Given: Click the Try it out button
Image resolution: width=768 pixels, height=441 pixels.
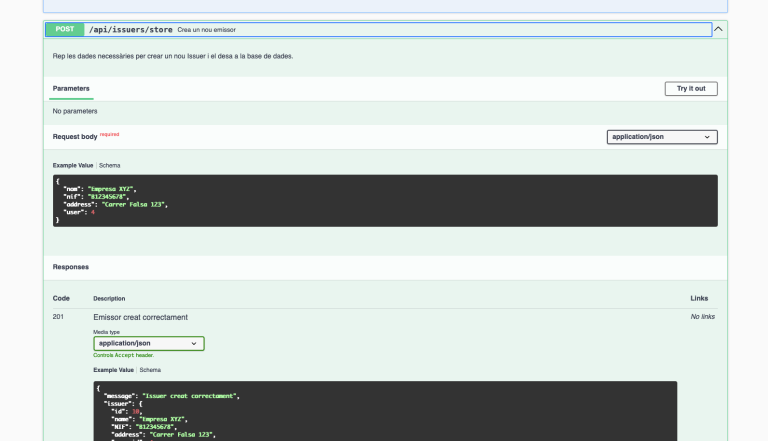Looking at the screenshot, I should (x=691, y=89).
